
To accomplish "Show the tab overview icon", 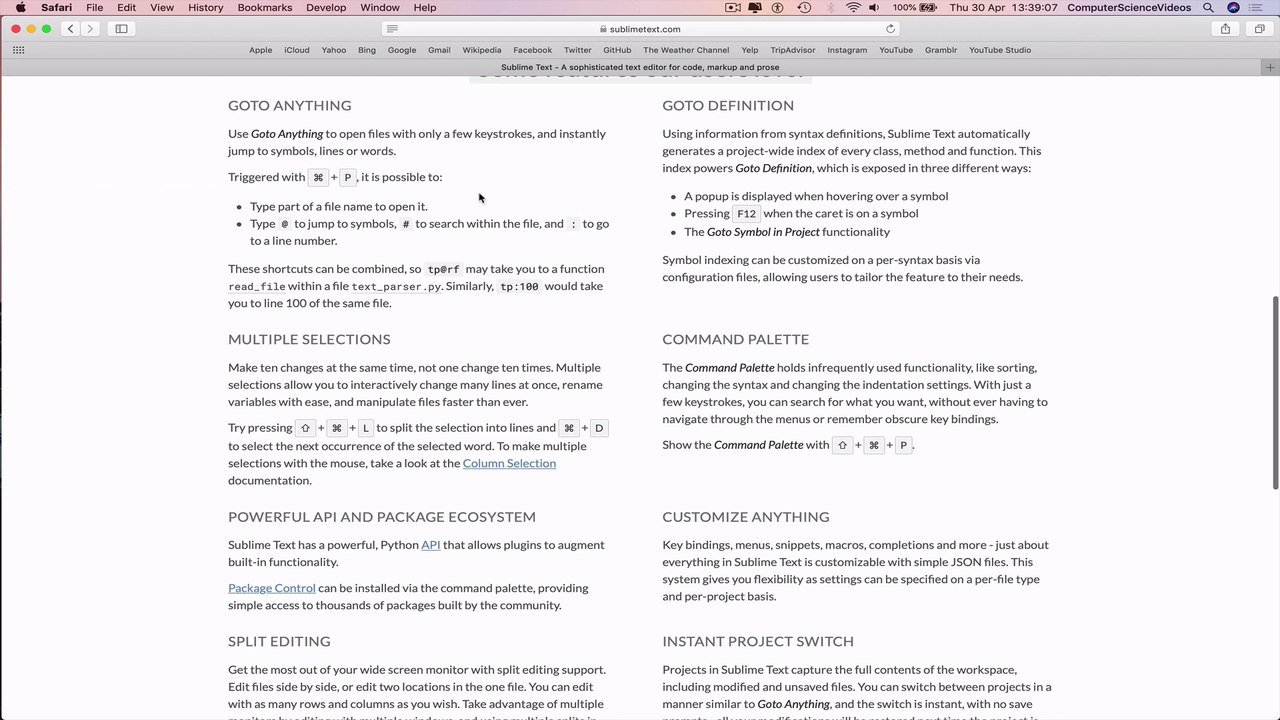I will pos(1259,29).
